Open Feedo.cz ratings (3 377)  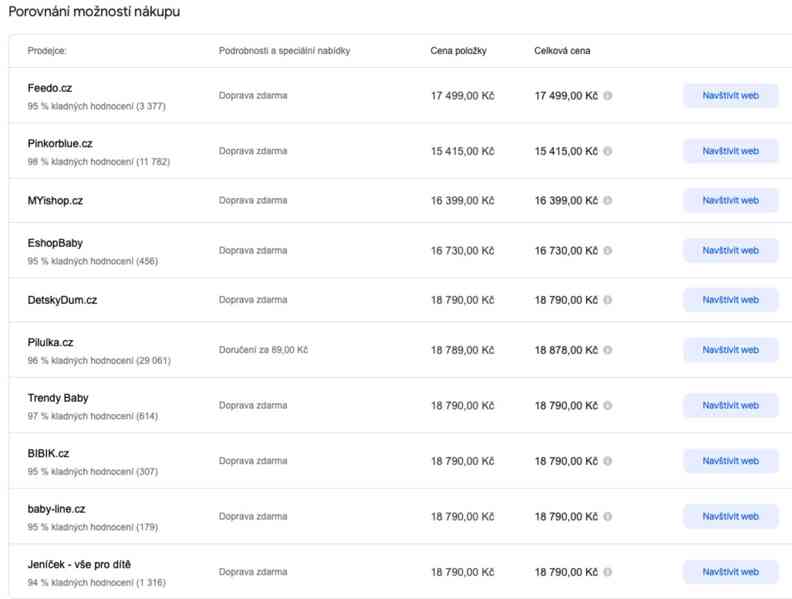96,106
